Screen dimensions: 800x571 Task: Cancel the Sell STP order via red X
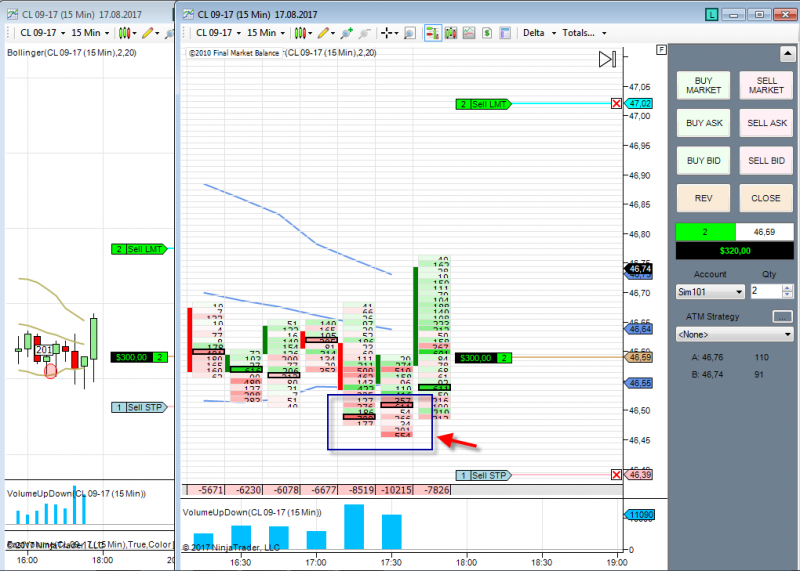[616, 475]
